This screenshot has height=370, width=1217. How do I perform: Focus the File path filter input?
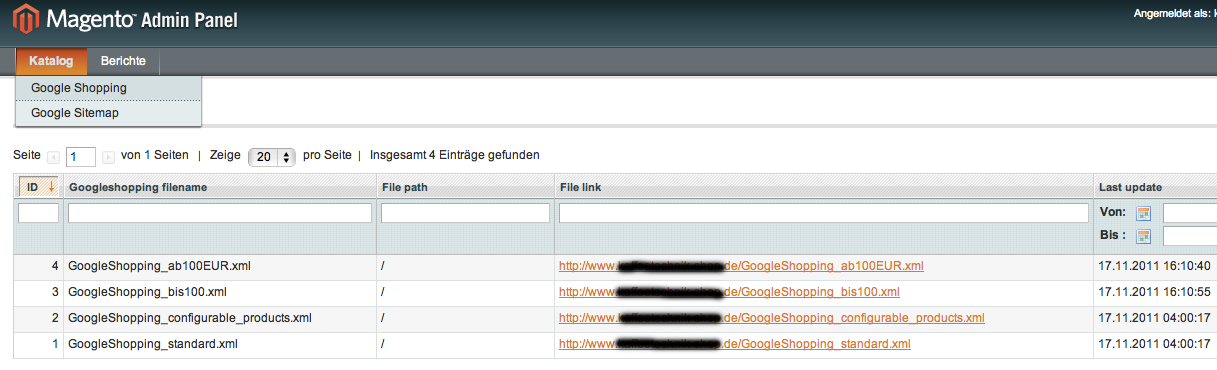tap(465, 213)
